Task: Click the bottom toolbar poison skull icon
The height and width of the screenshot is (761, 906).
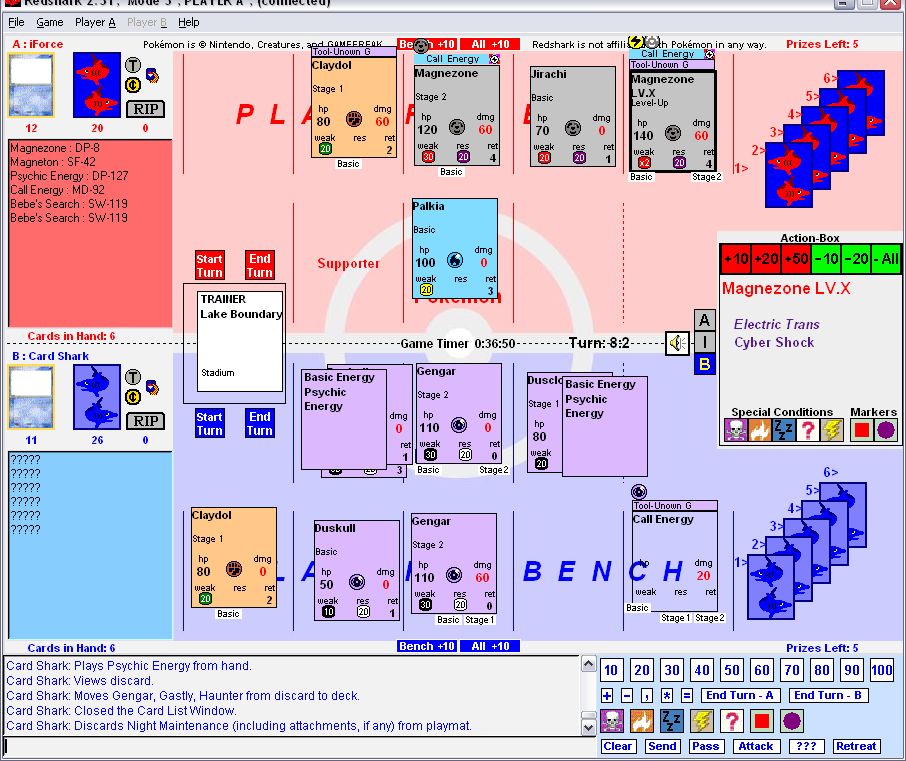Action: 611,721
